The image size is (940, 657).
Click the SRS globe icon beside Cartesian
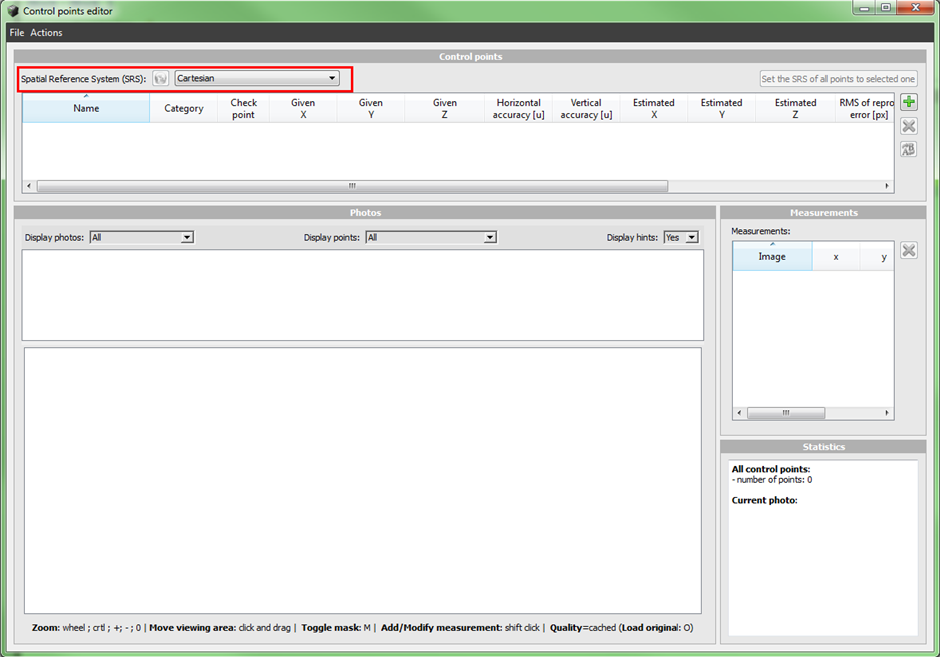(x=161, y=79)
